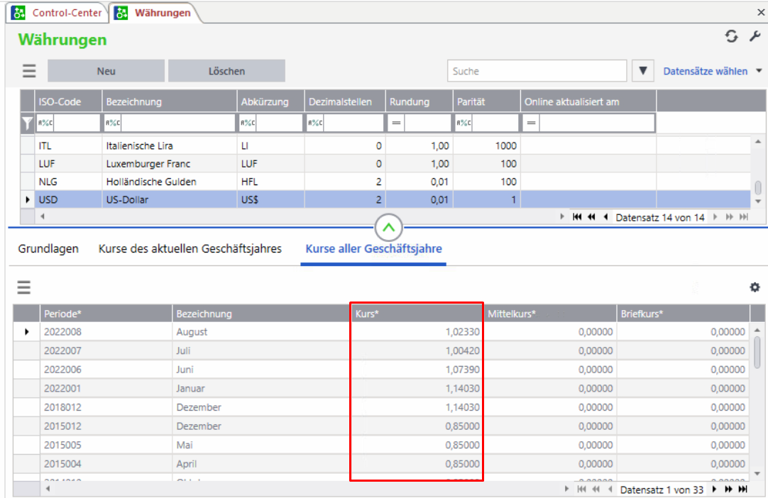Sort by the ISO-Code column header
The width and height of the screenshot is (768, 498).
(x=68, y=102)
